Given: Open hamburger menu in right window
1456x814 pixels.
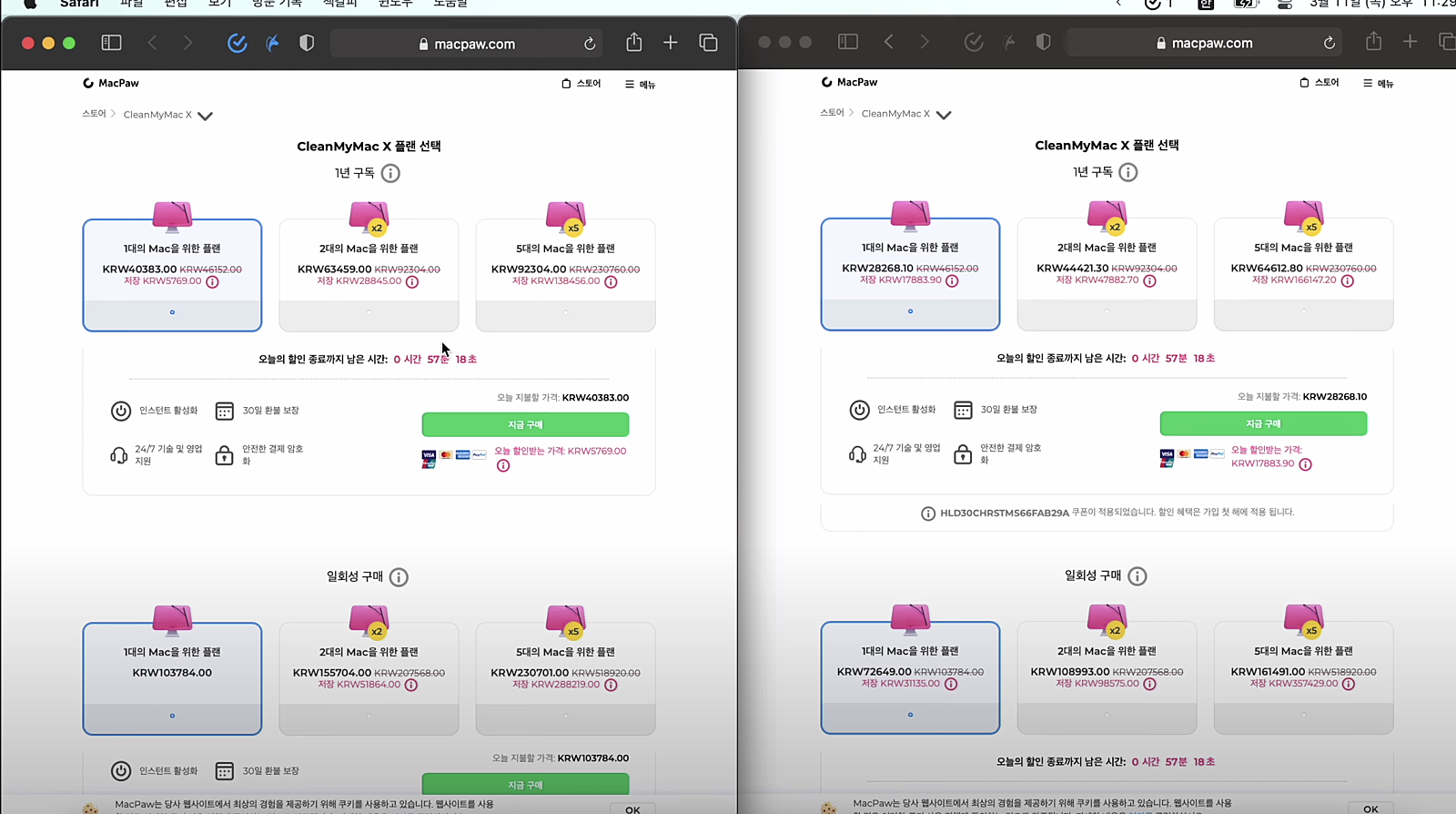Looking at the screenshot, I should (1378, 84).
